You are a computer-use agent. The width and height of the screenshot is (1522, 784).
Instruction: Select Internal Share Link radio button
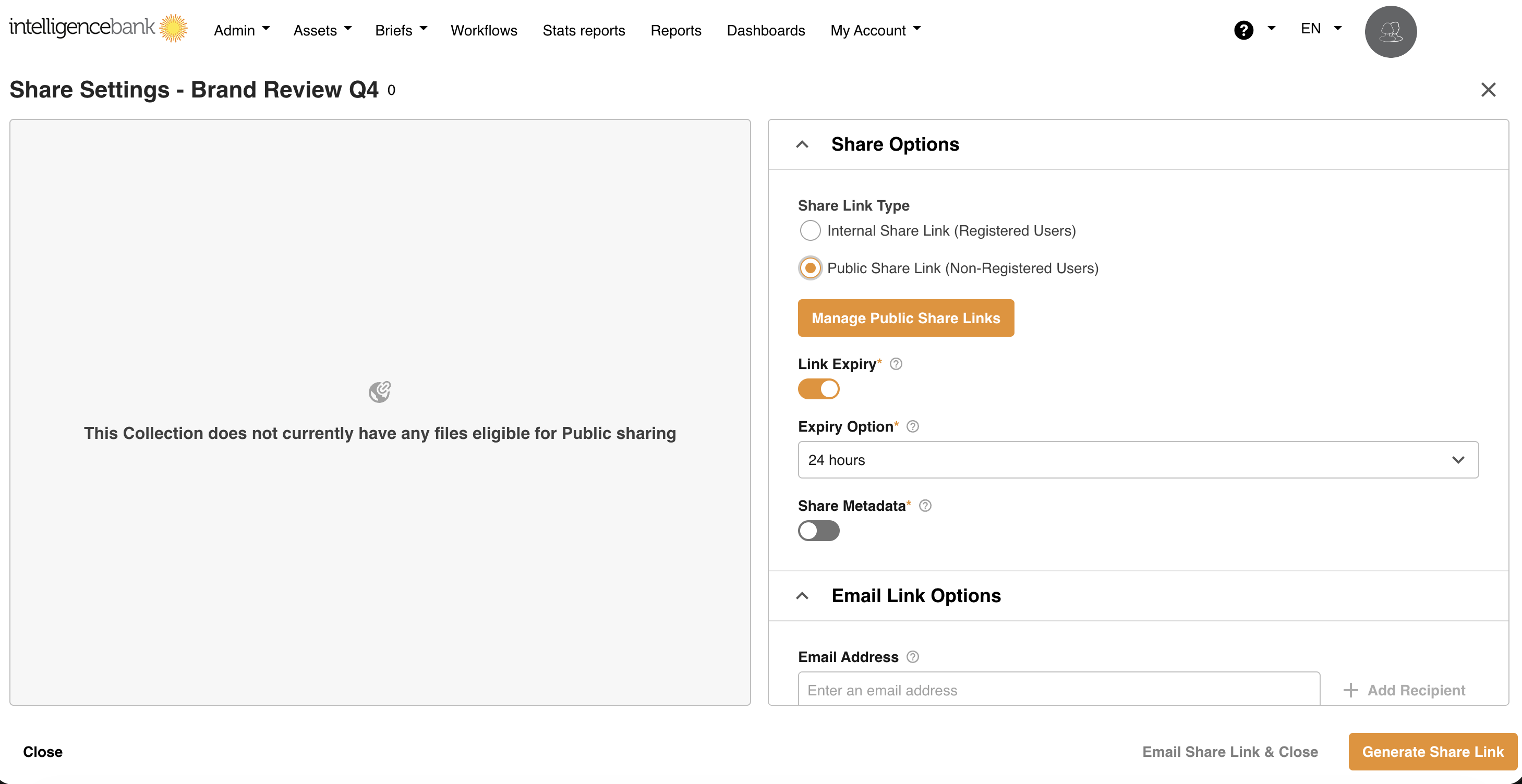pyautogui.click(x=810, y=230)
